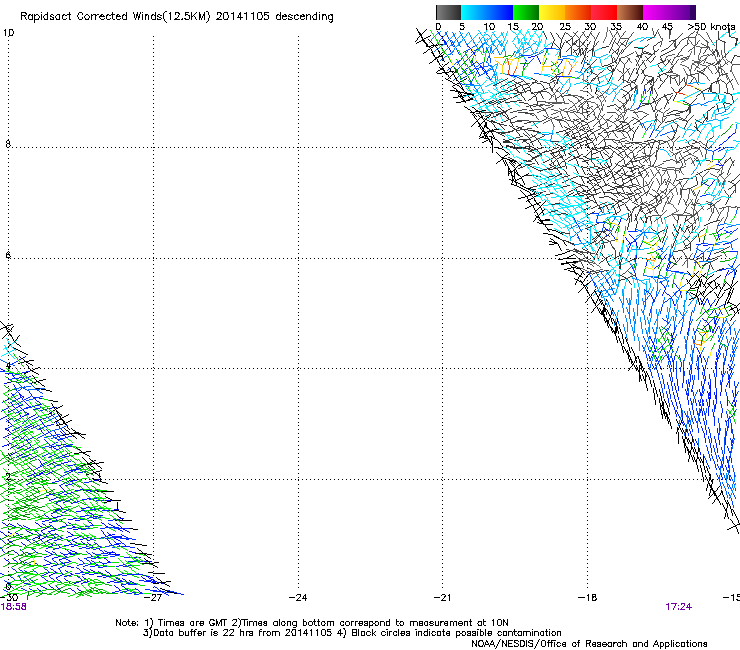Select the yellow 20–25 knots color bar segment
The image size is (740, 650).
pyautogui.click(x=552, y=12)
